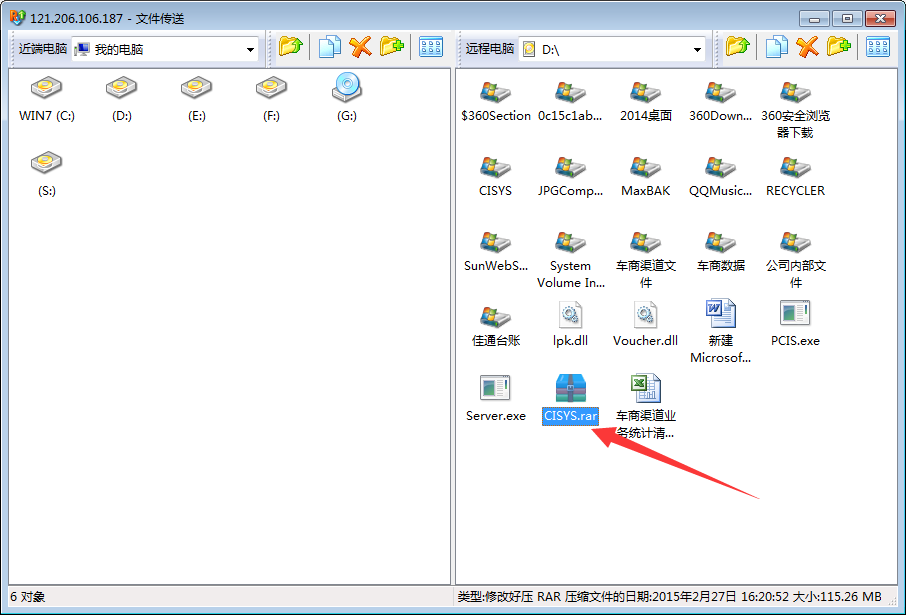
Task: Select the local (F:) drive
Action: (x=272, y=99)
